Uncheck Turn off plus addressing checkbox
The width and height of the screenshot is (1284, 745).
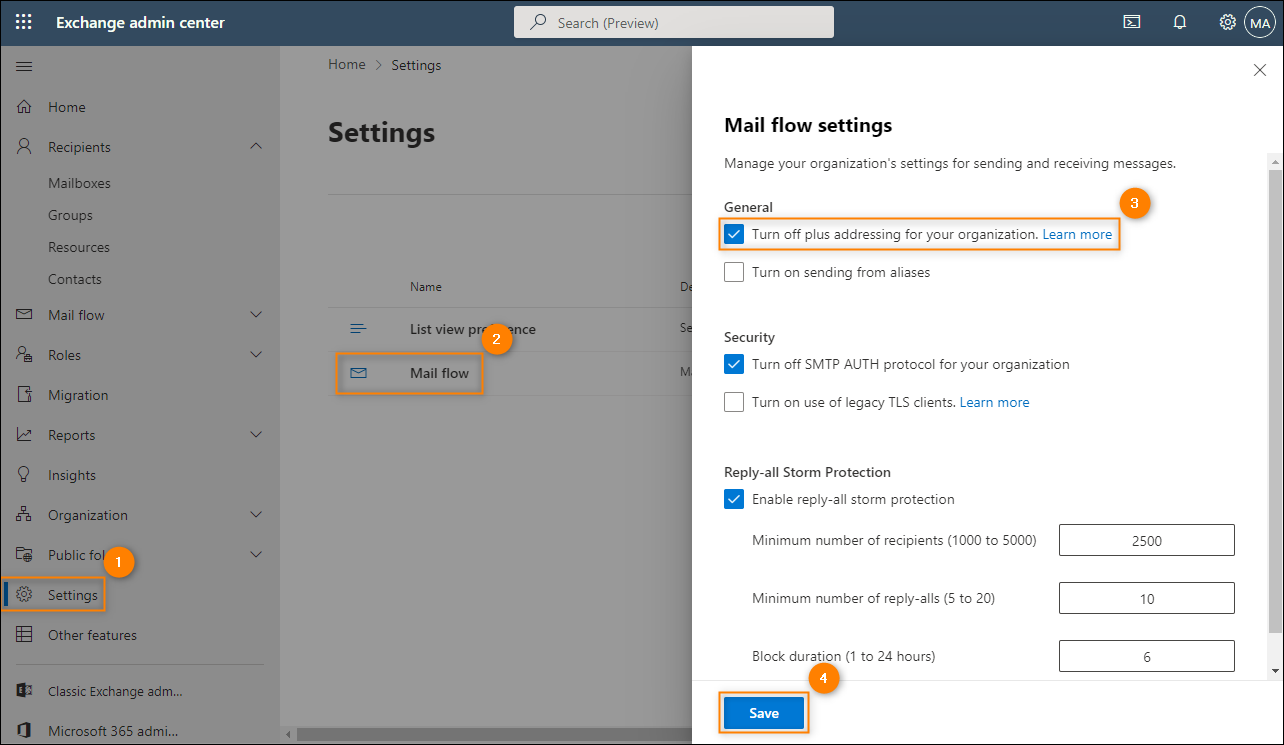pyautogui.click(x=734, y=234)
